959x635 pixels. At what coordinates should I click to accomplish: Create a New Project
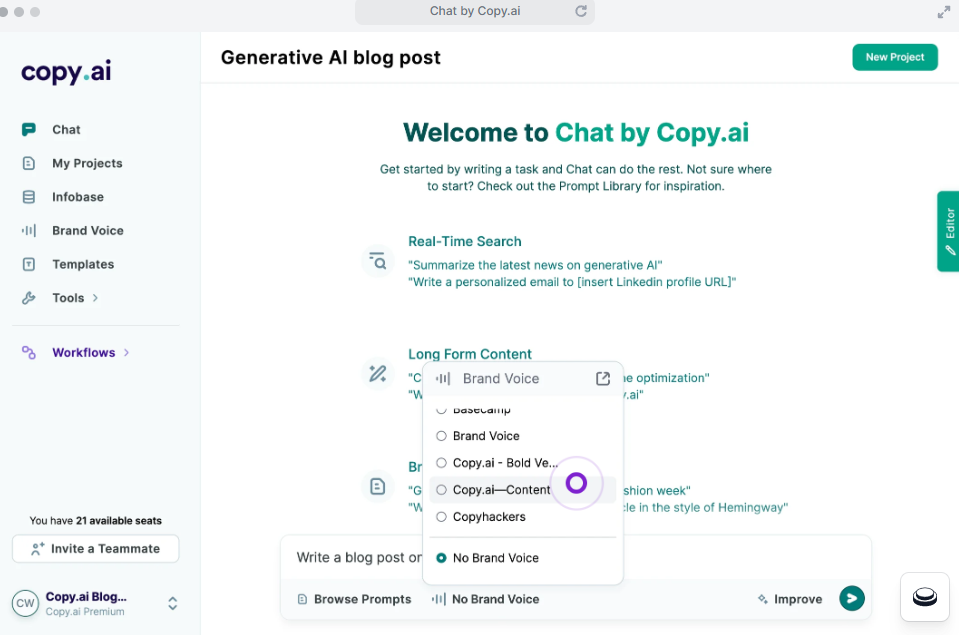894,57
